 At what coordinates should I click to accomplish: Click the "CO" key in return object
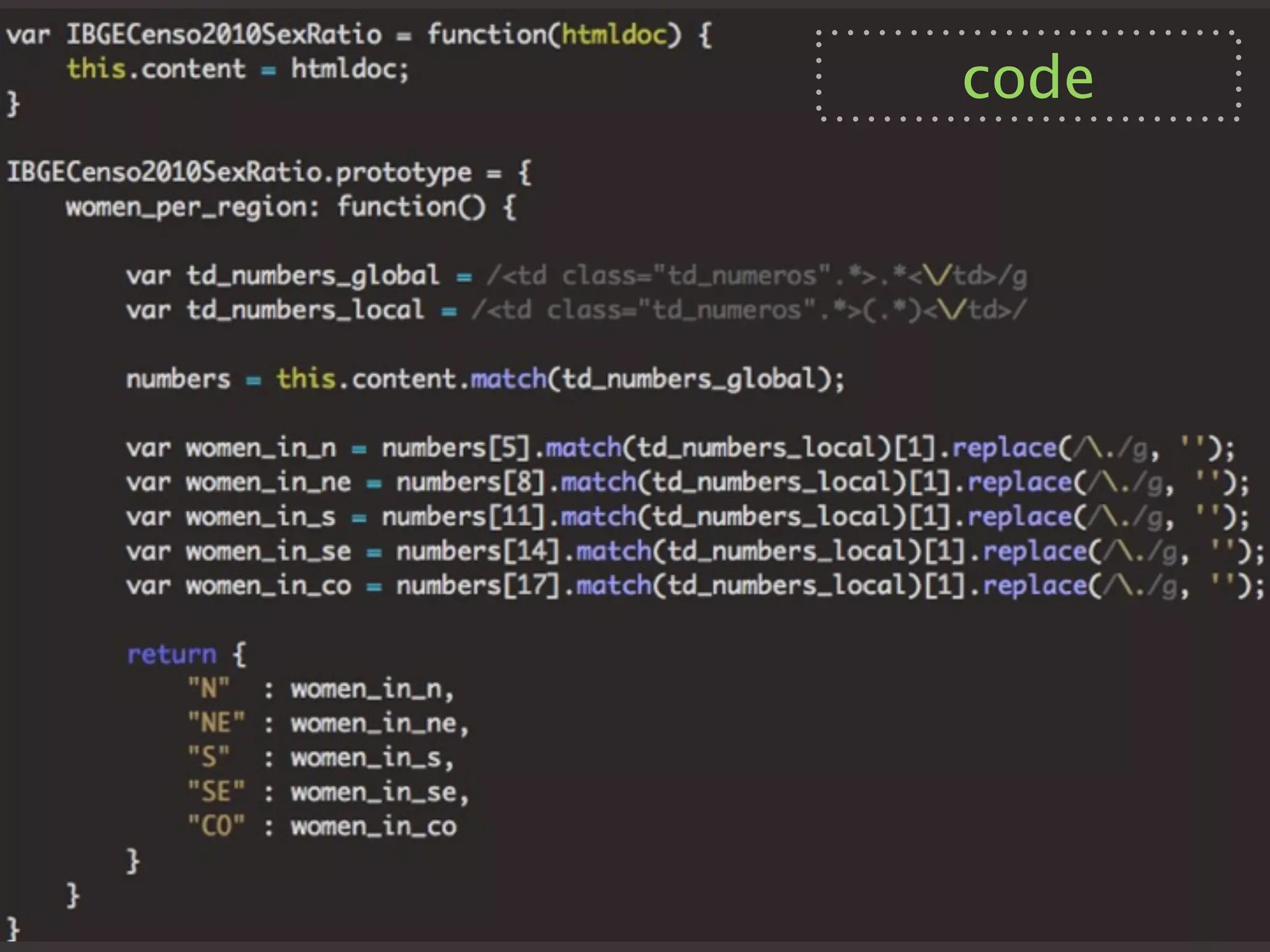coord(216,826)
